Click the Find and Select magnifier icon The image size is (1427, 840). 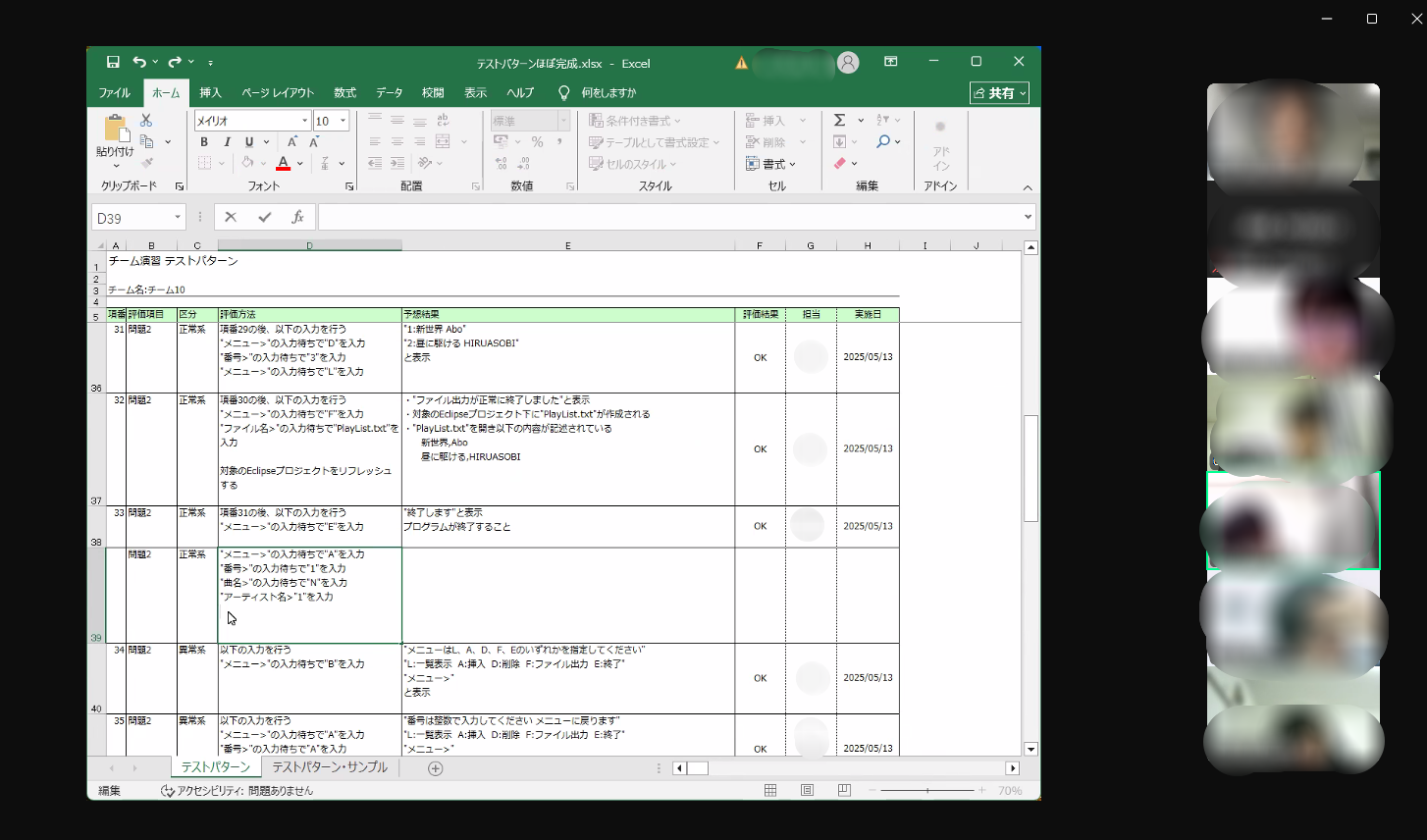point(883,141)
